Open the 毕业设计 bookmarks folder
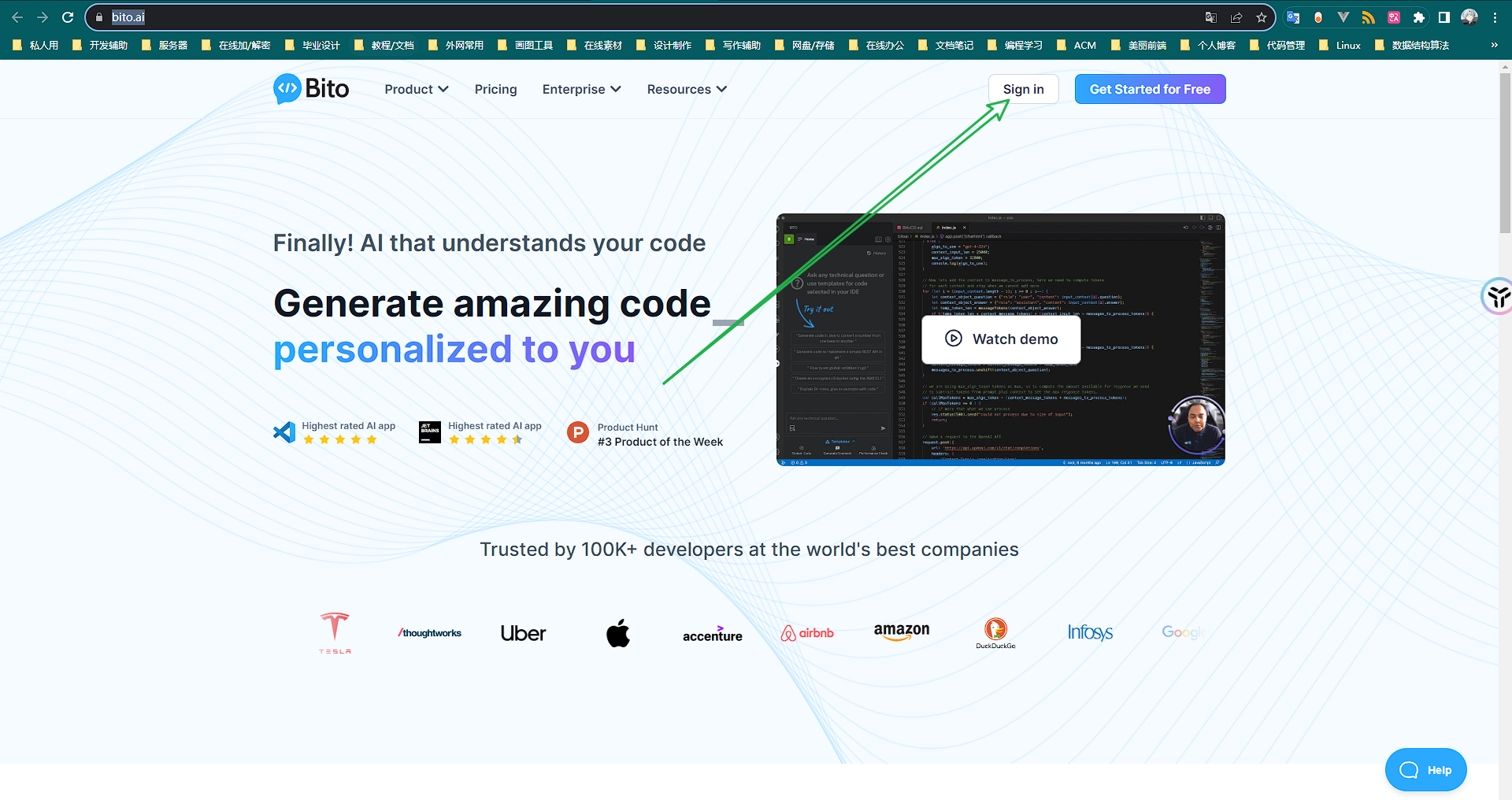The width and height of the screenshot is (1512, 800). pyautogui.click(x=313, y=46)
